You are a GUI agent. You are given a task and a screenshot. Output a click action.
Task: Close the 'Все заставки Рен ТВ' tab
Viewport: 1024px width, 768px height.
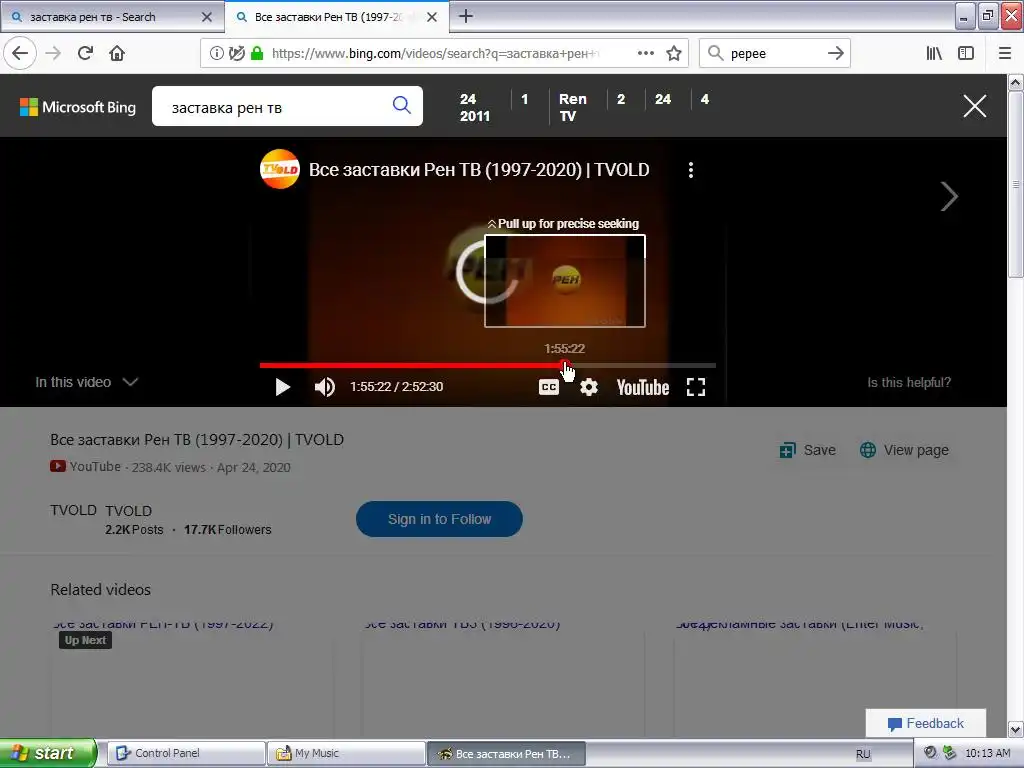pos(432,17)
